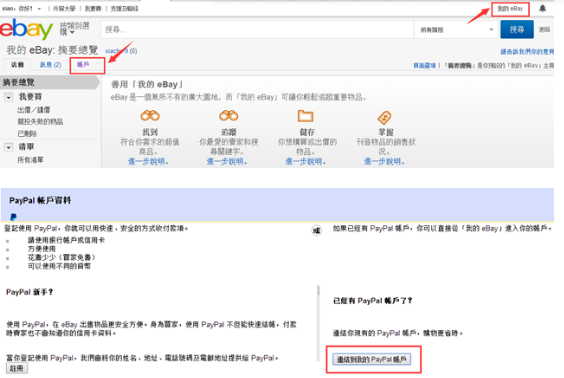This screenshot has height=378, width=564.
Task: Open 競投失敗的物品 in the sidebar
Action: 40,122
